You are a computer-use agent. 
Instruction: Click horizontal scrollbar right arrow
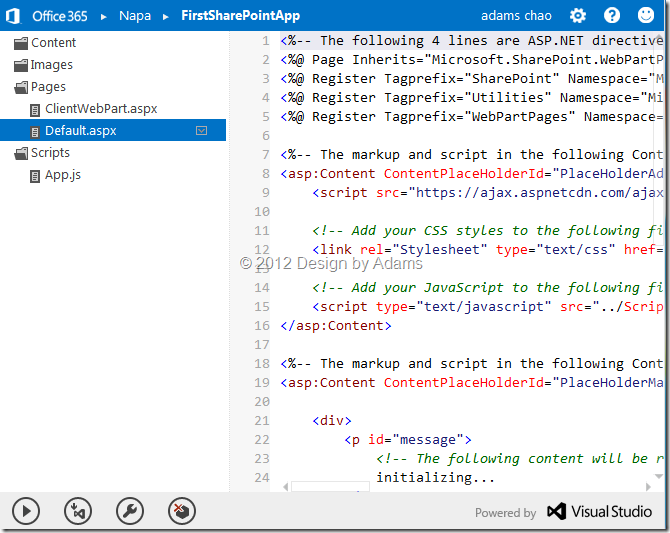(x=648, y=486)
